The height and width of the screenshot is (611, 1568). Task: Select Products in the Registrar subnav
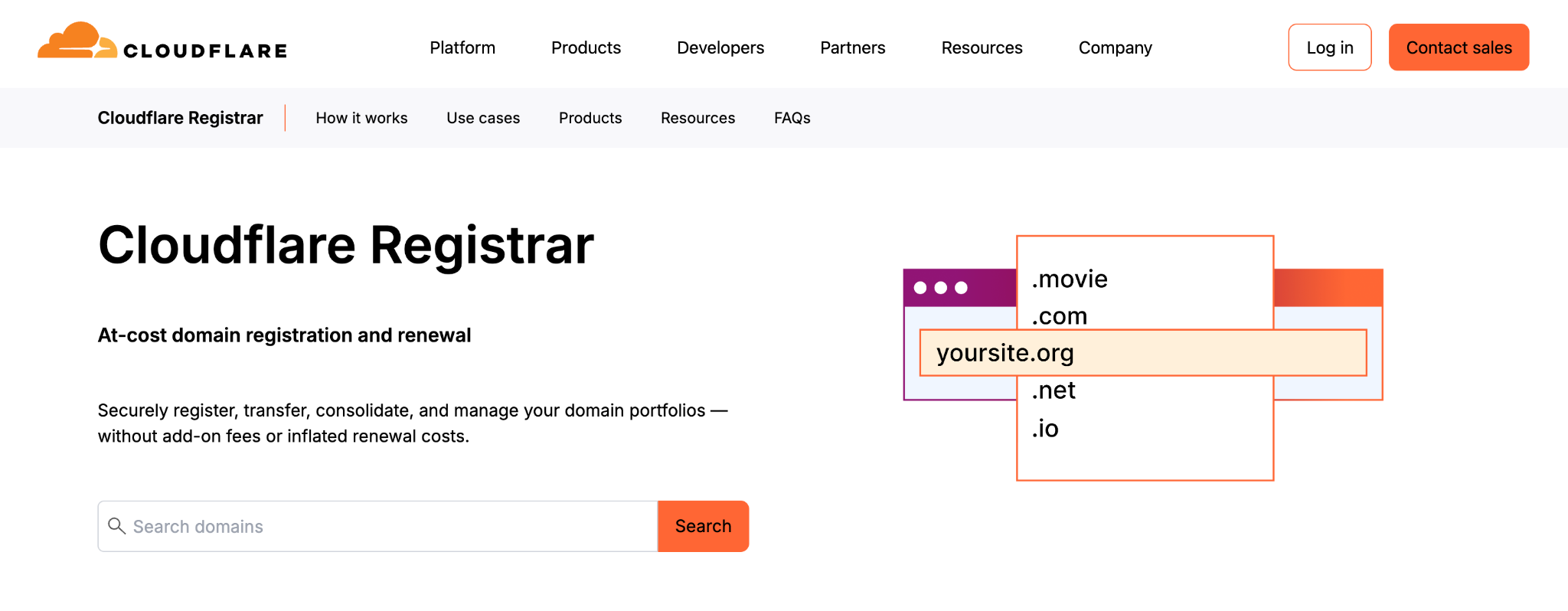[x=590, y=118]
